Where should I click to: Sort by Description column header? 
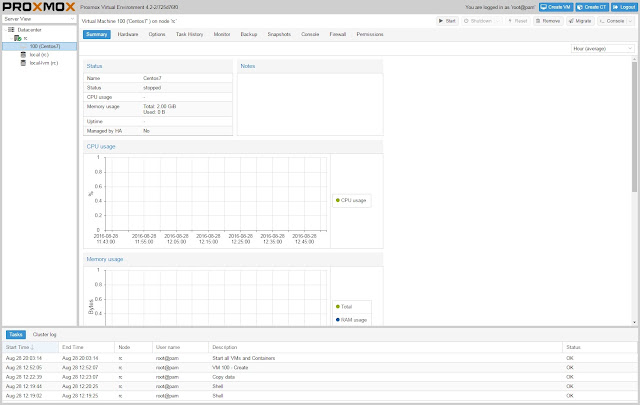[x=386, y=347]
